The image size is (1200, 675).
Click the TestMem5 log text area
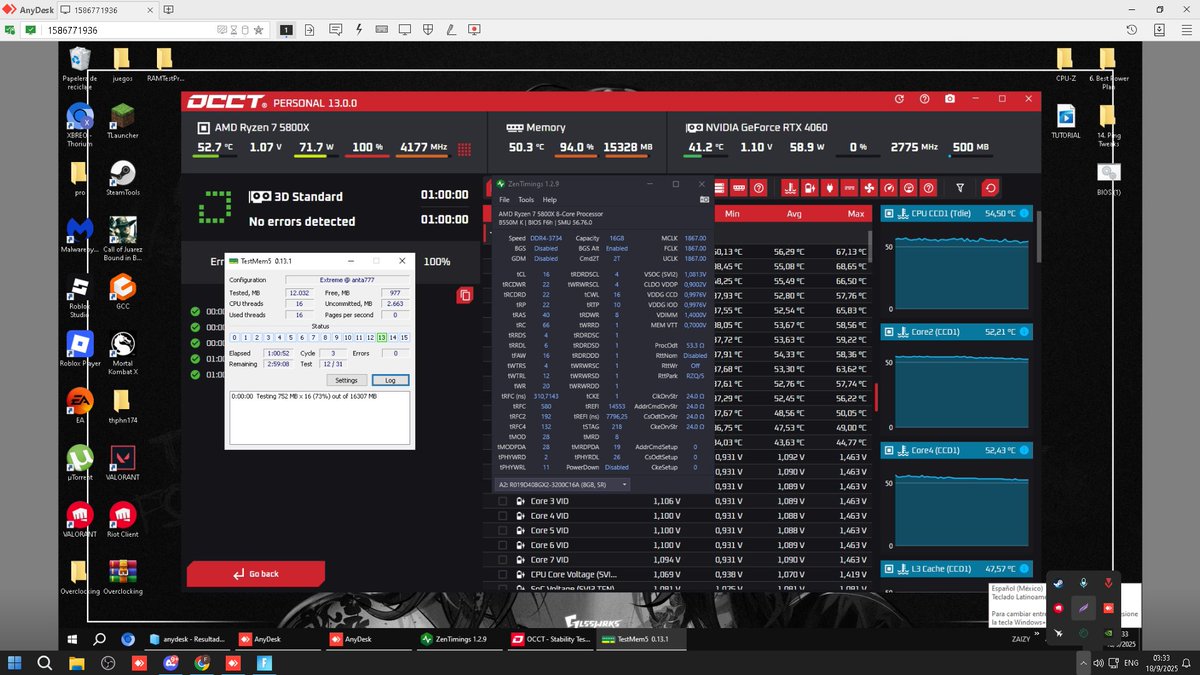tap(319, 416)
